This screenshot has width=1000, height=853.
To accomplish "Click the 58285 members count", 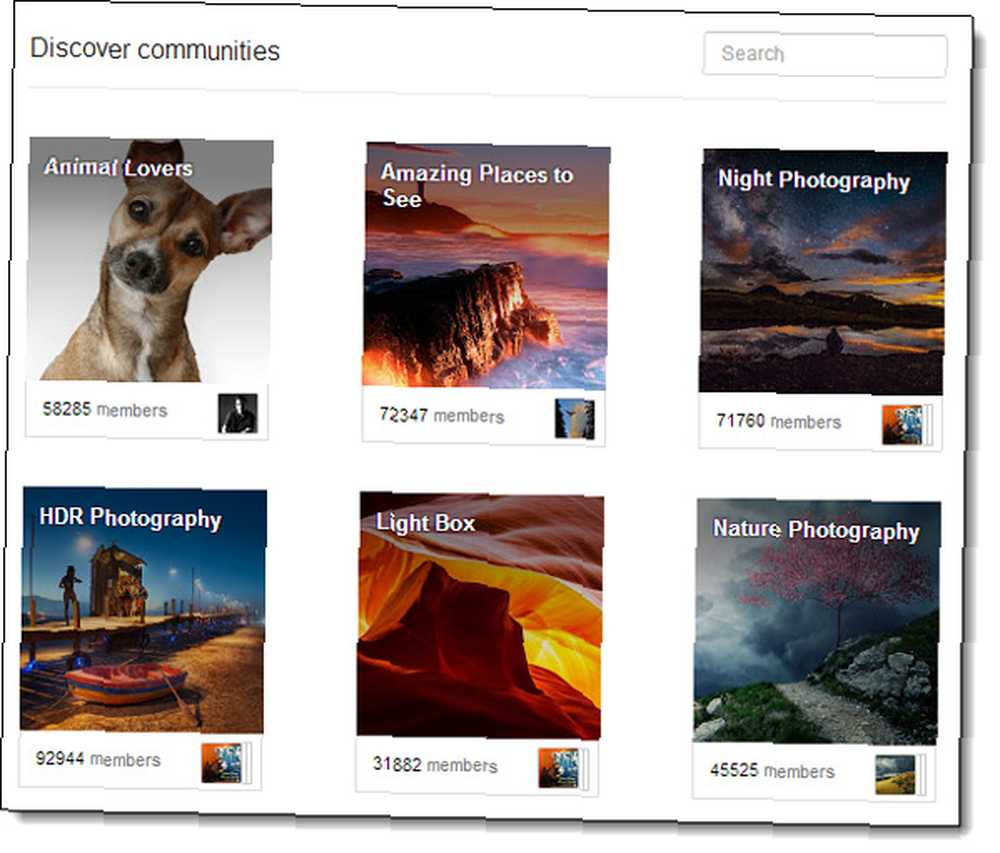I will click(x=105, y=409).
